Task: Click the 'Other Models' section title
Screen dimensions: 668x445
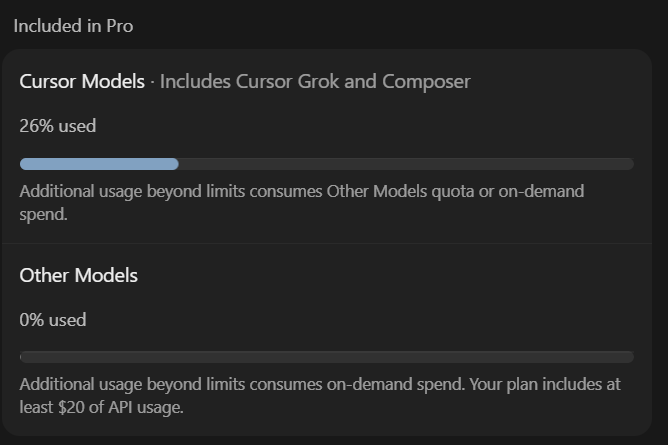Action: tap(78, 275)
